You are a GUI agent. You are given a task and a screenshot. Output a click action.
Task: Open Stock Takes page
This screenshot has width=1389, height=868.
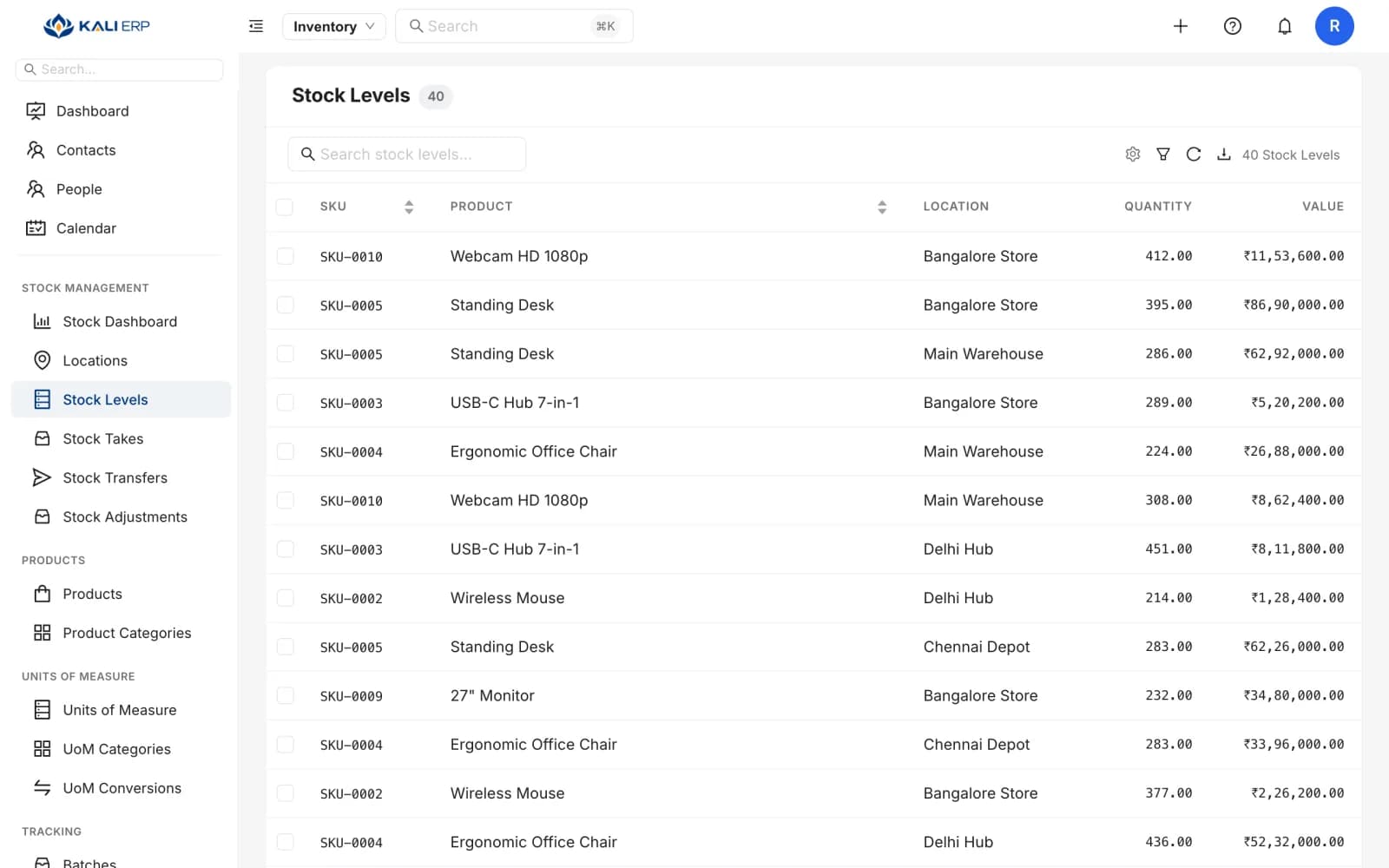tap(122, 438)
